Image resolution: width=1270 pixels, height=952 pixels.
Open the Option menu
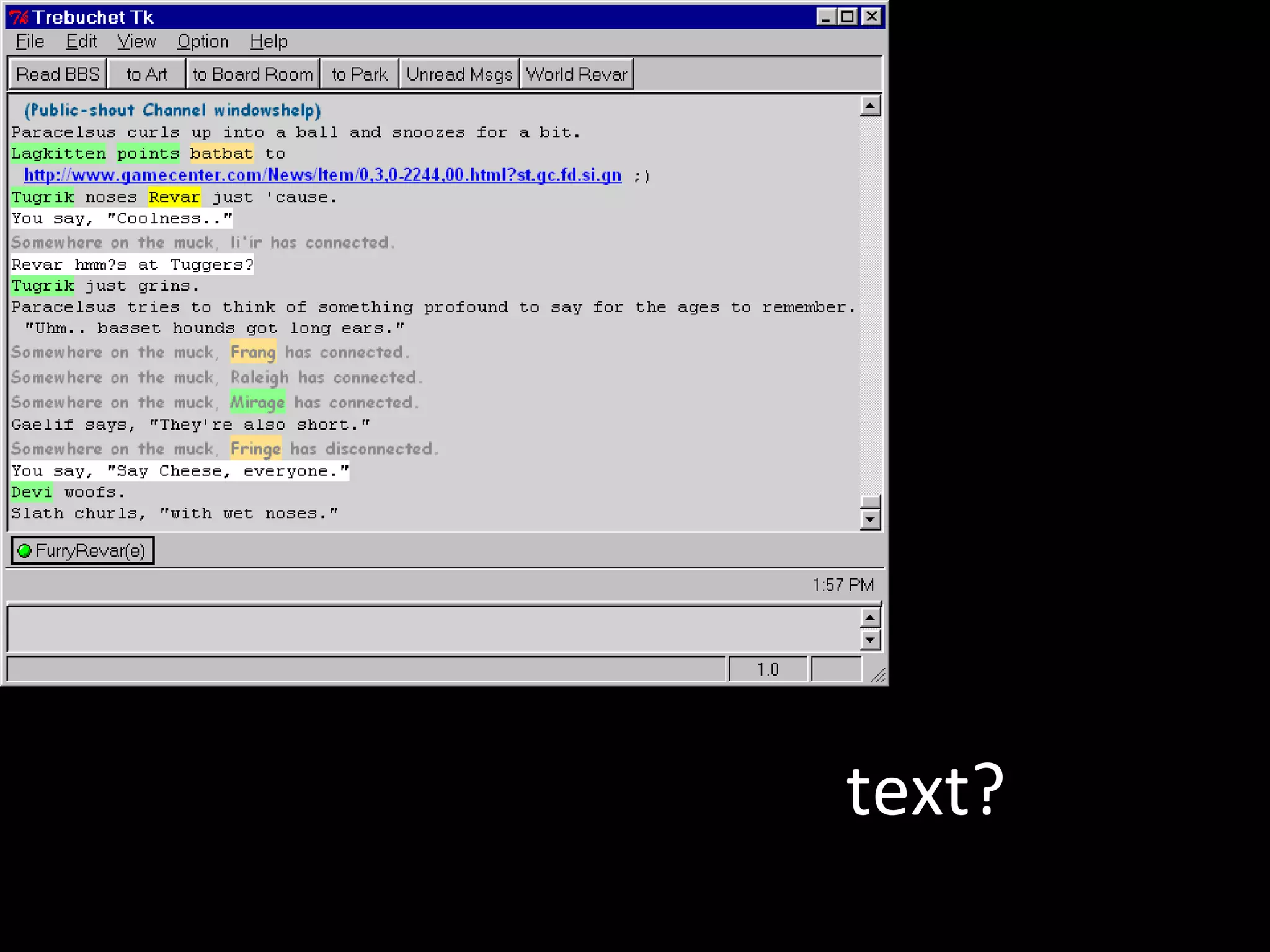click(x=203, y=42)
